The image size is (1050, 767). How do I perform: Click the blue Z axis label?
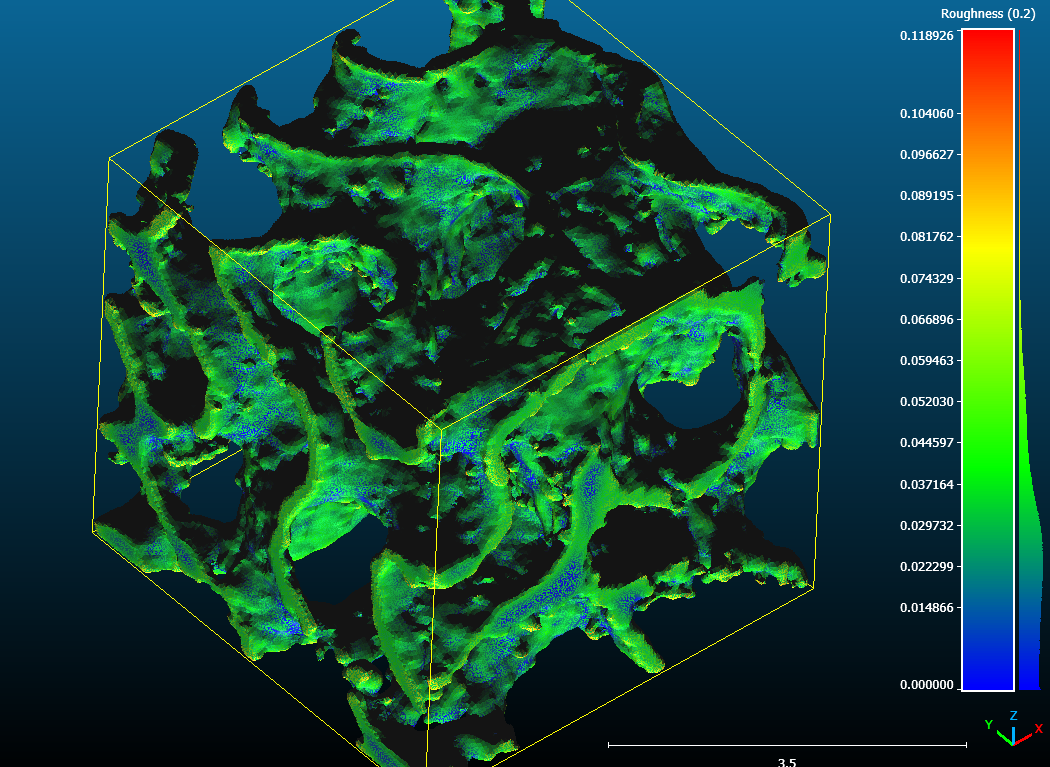coord(1013,716)
